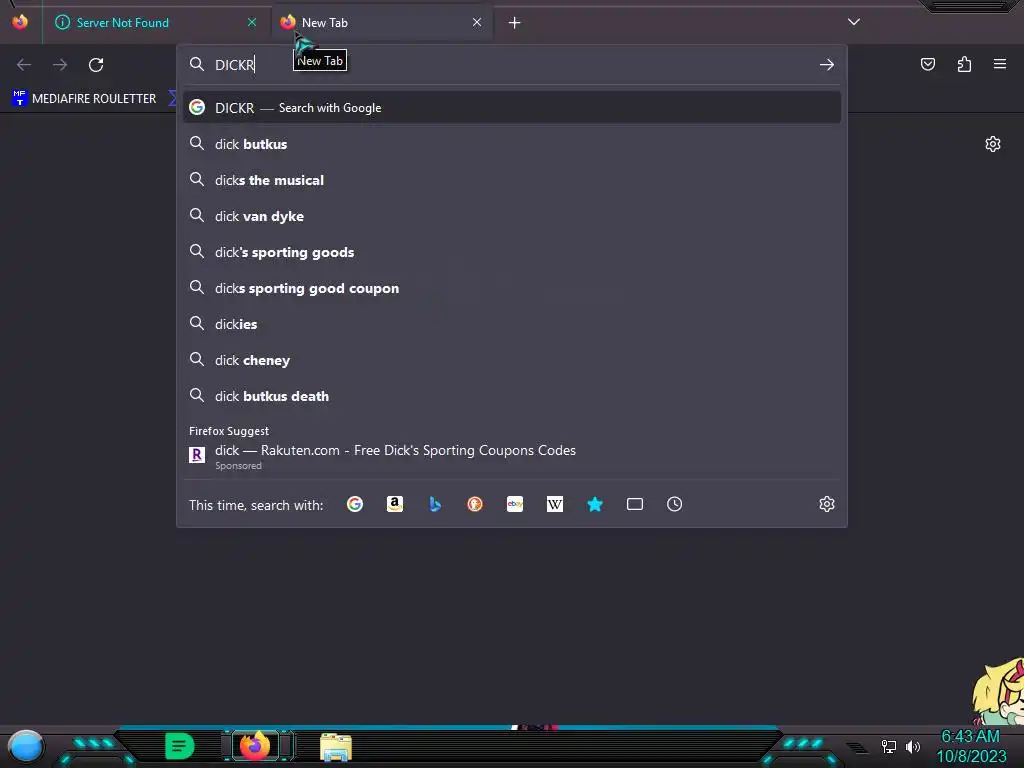Close the New Tab tab
This screenshot has height=768, width=1024.
477,22
